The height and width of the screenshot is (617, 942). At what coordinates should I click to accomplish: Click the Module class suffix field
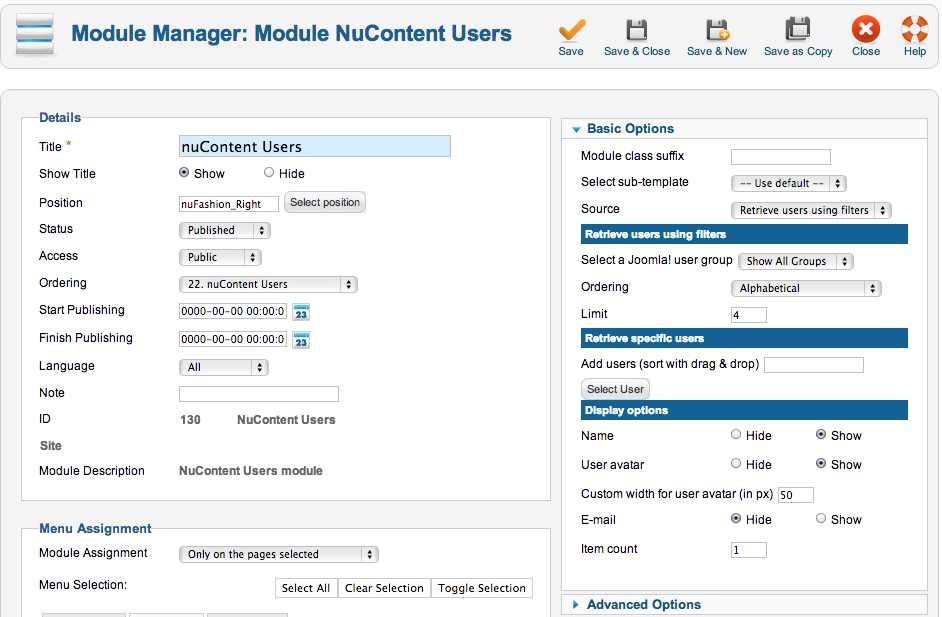[780, 157]
